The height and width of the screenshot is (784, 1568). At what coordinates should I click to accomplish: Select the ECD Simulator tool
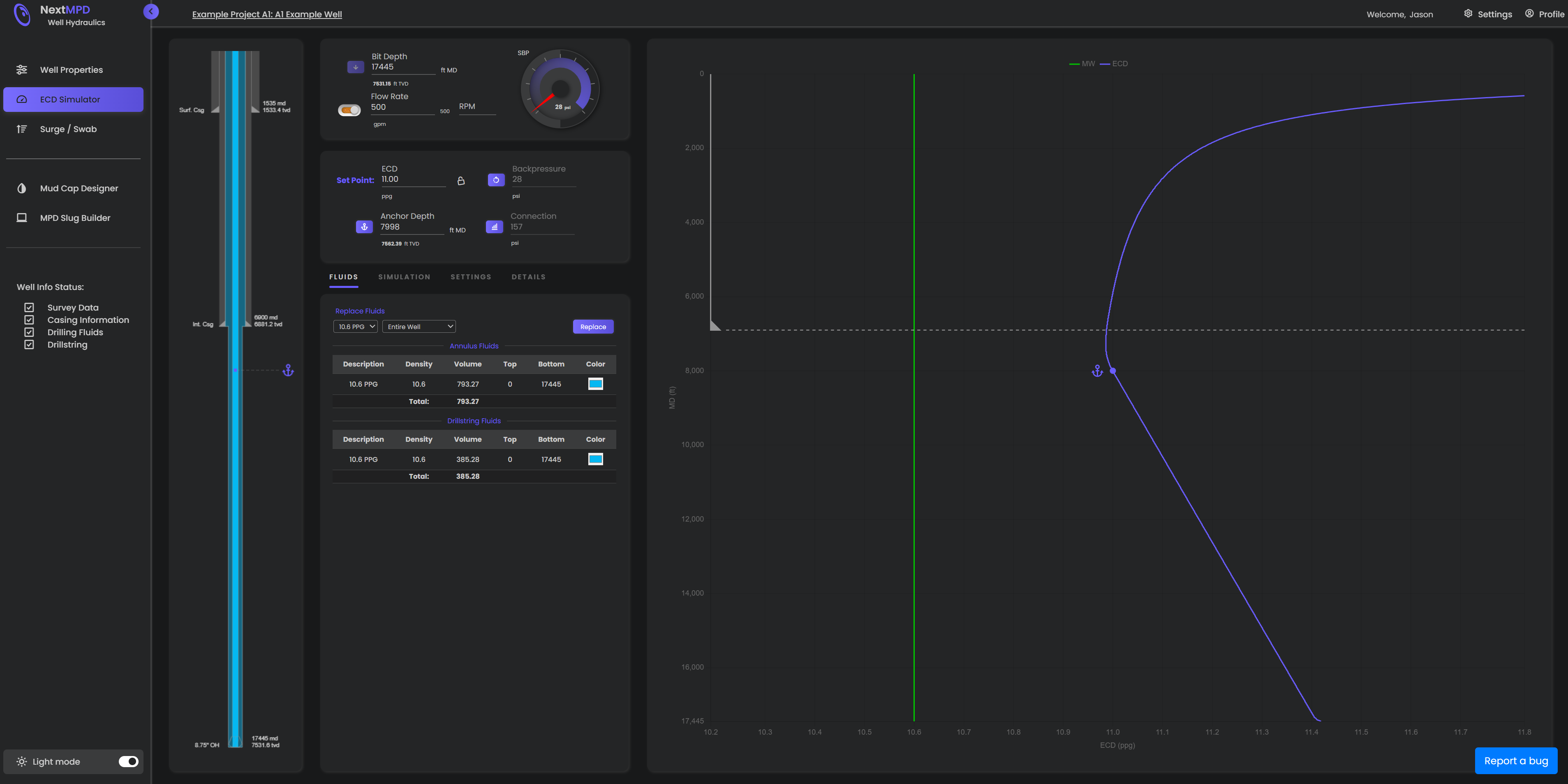coord(70,99)
